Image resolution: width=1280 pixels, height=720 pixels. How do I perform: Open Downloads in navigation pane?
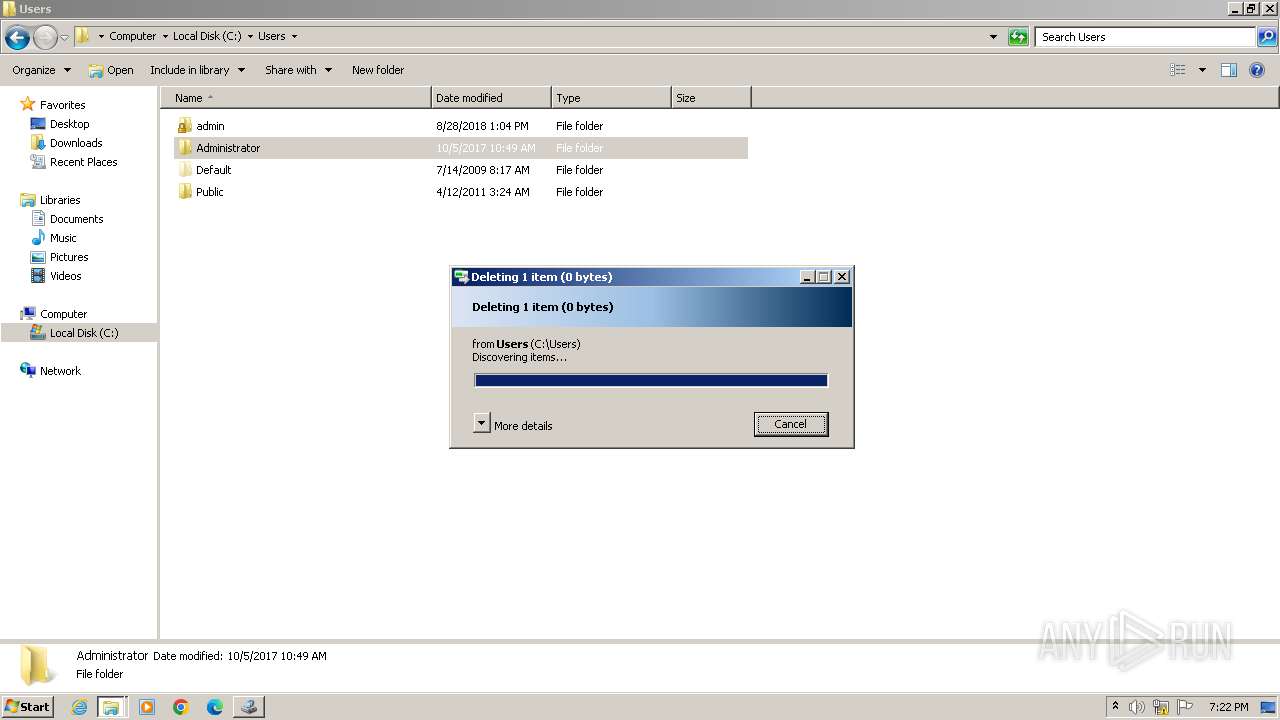pyautogui.click(x=76, y=143)
